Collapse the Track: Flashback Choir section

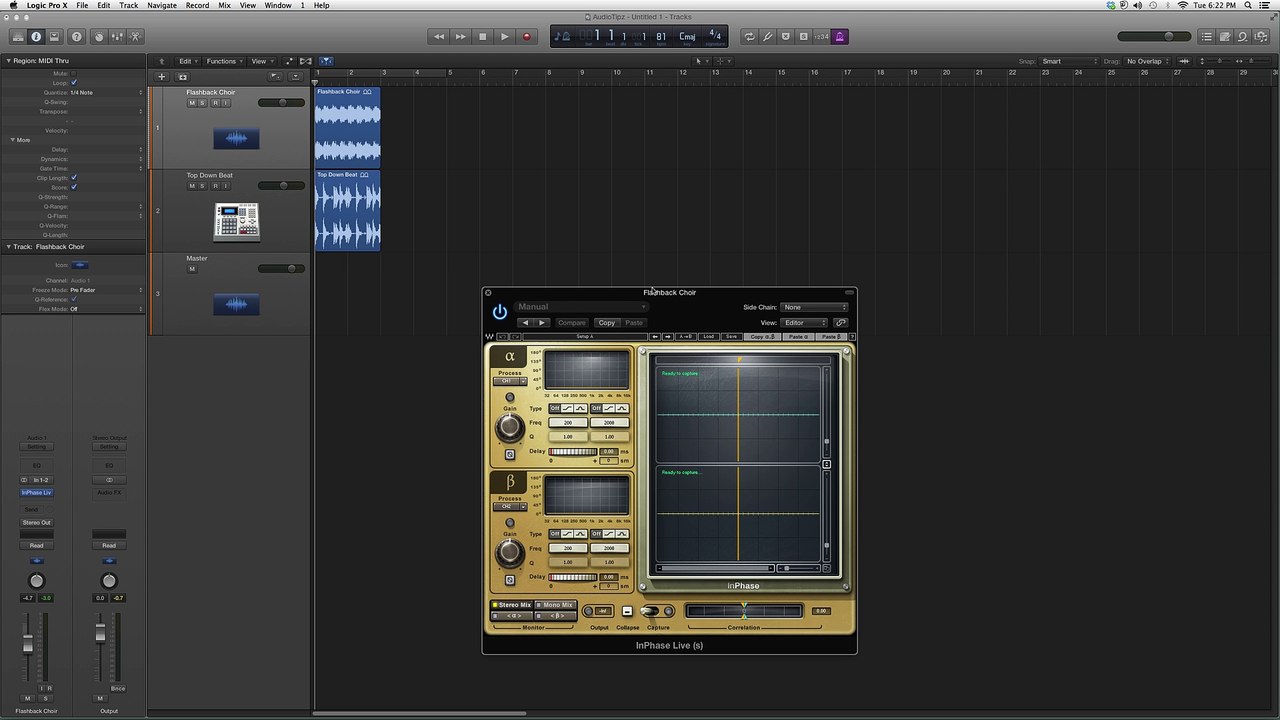tap(8, 247)
